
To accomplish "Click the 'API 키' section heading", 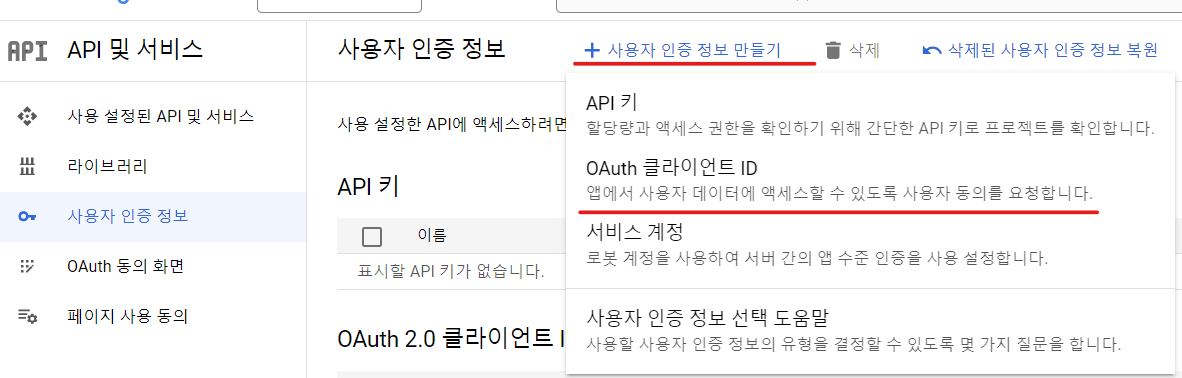I will [369, 186].
